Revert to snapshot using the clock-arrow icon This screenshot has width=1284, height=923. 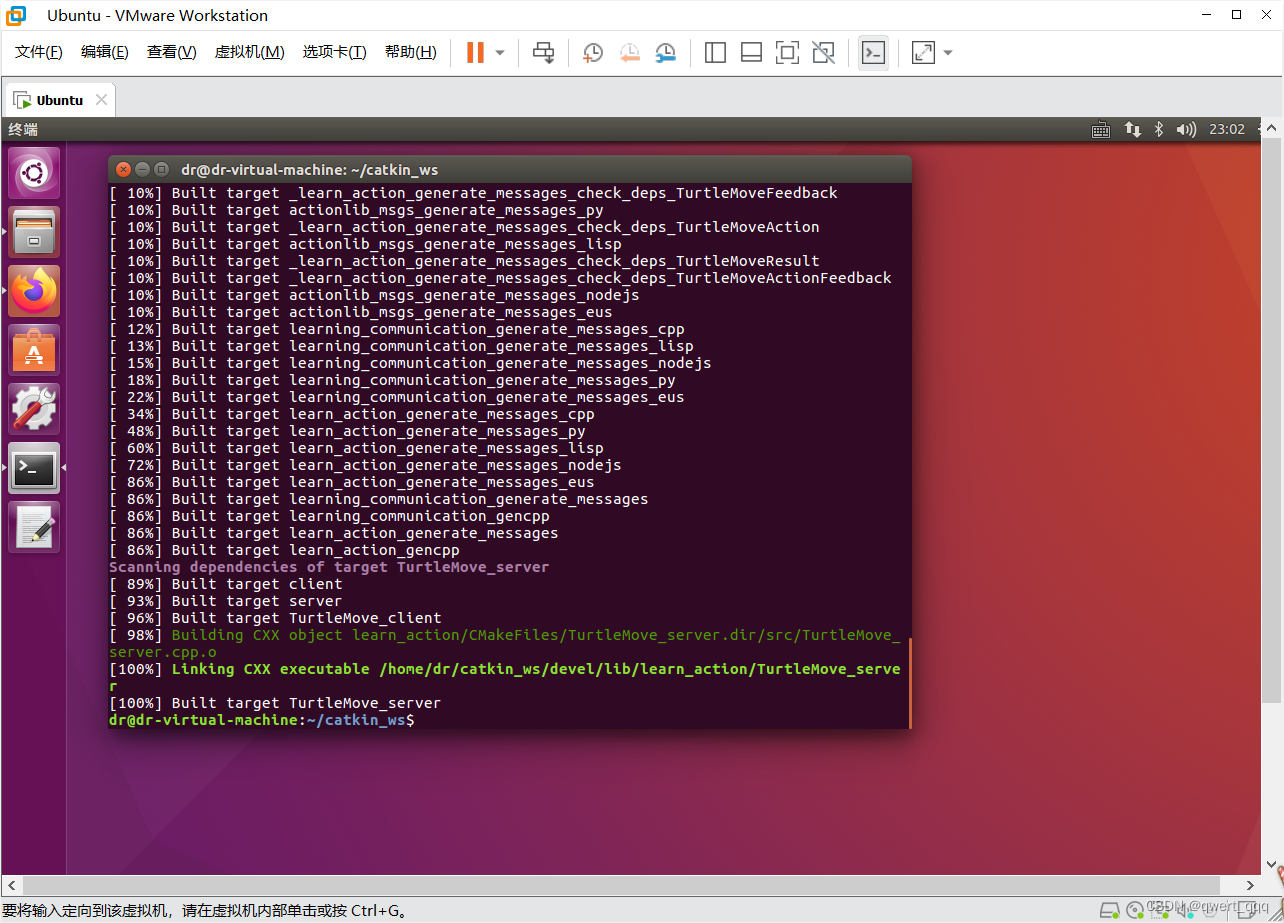point(629,53)
